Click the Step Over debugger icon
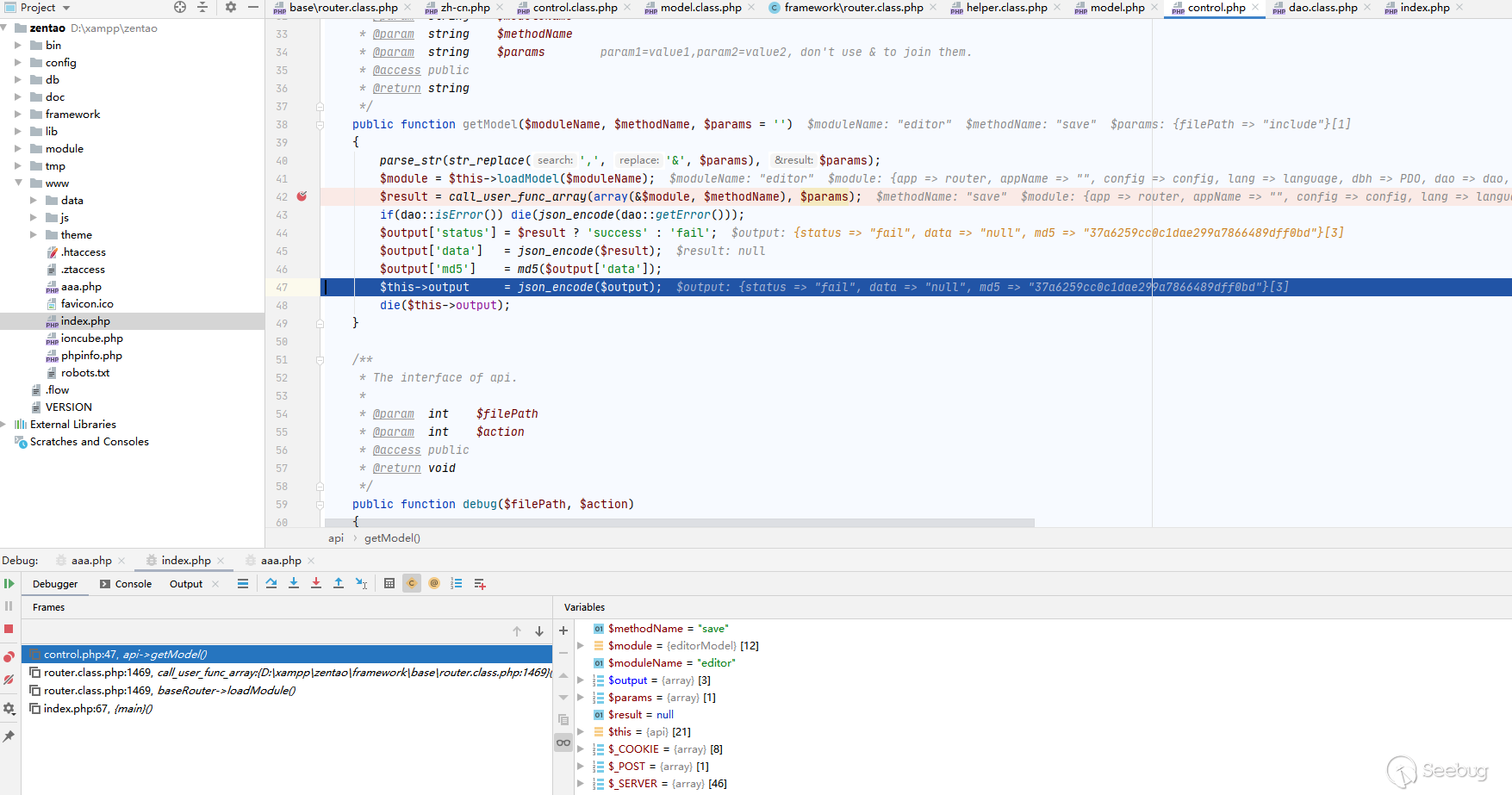This screenshot has width=1512, height=795. click(x=271, y=584)
